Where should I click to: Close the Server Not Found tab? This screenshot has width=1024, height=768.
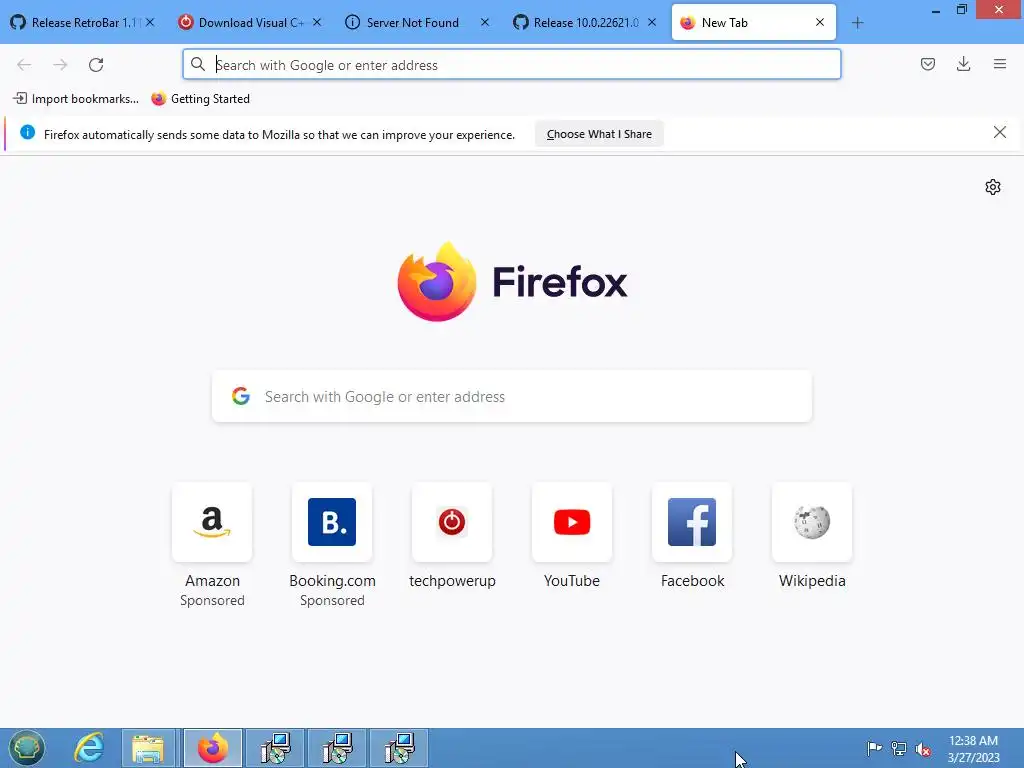pos(485,22)
